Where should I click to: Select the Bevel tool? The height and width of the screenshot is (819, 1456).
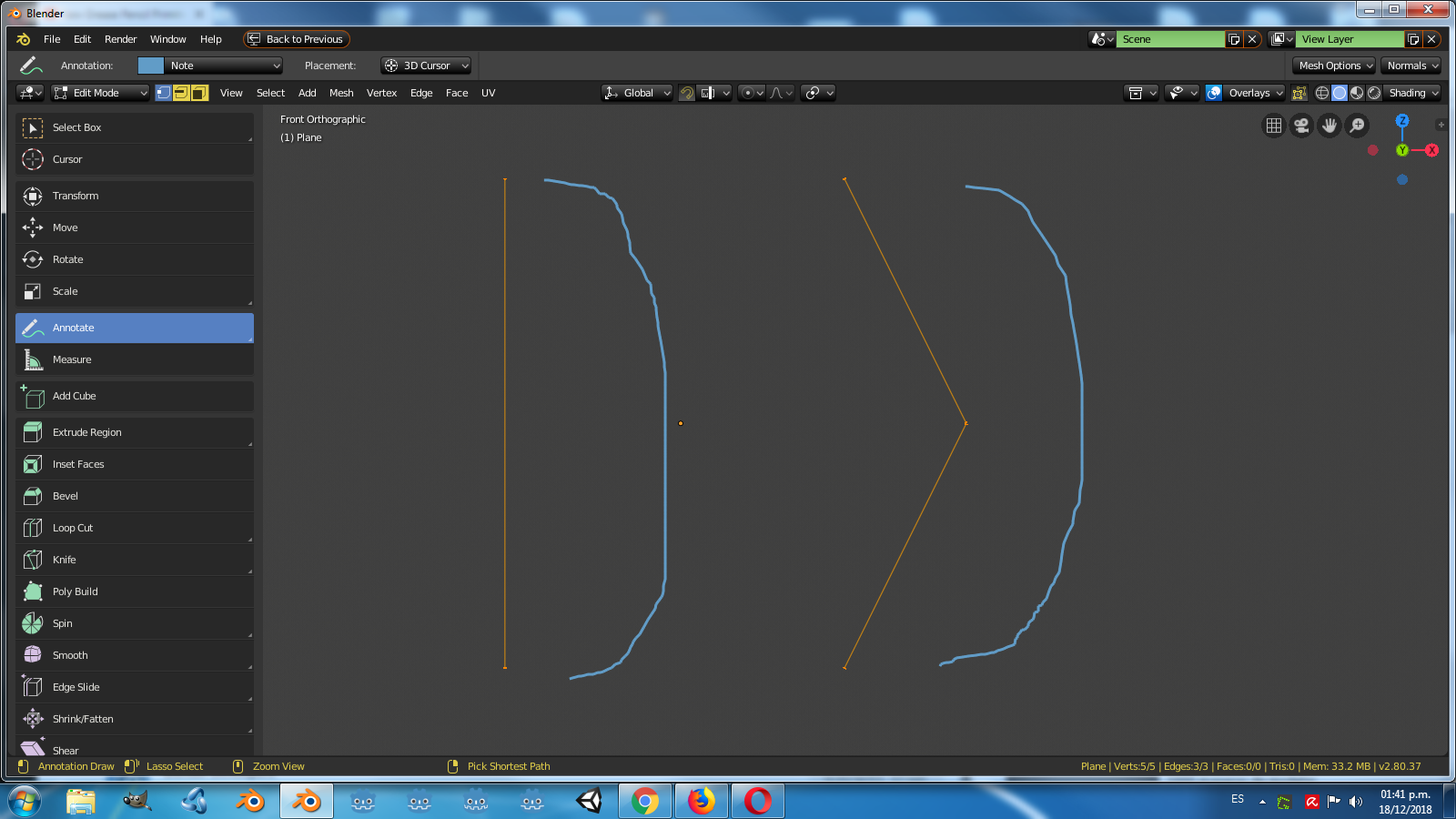(x=135, y=496)
